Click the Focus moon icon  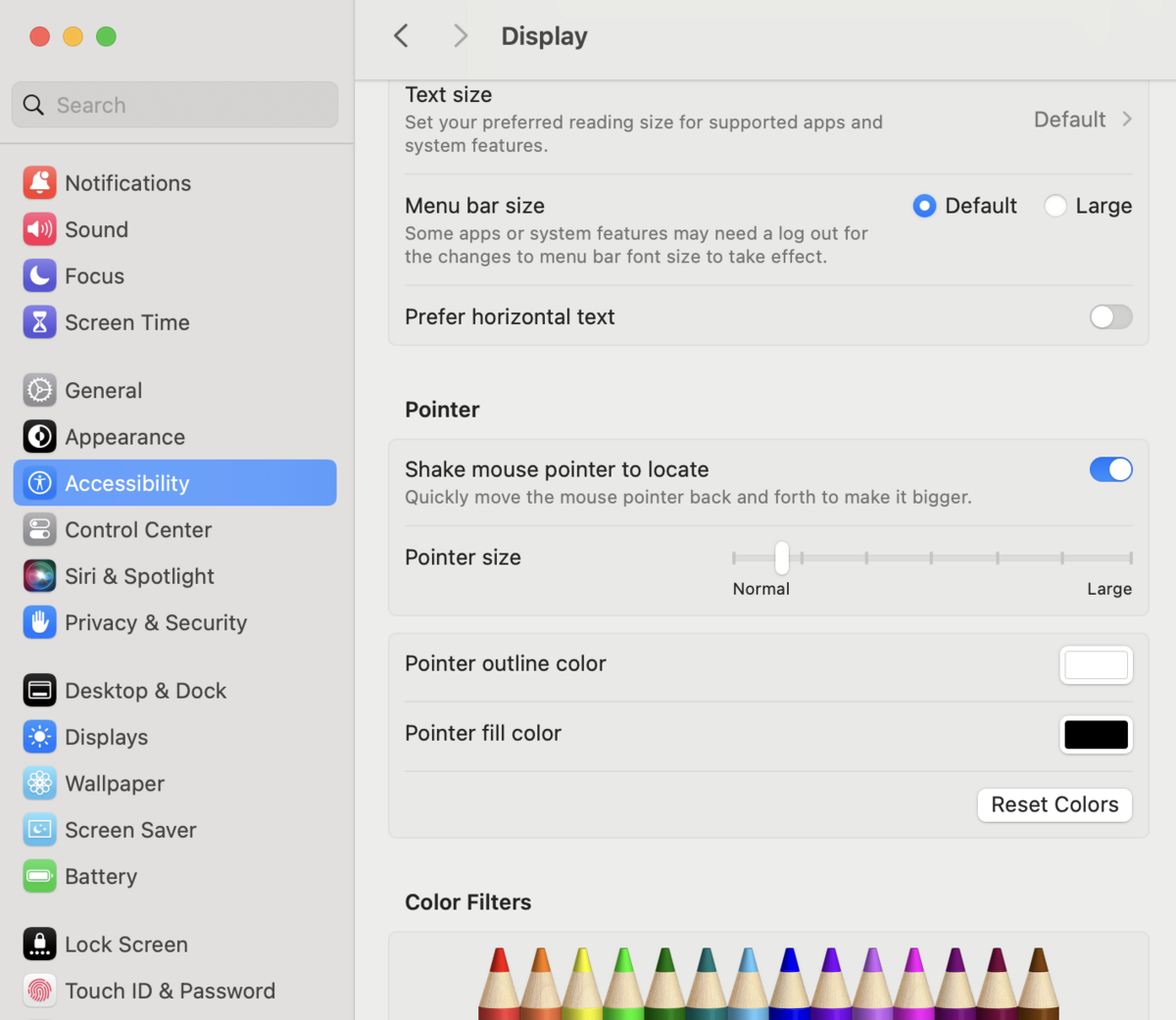(39, 276)
